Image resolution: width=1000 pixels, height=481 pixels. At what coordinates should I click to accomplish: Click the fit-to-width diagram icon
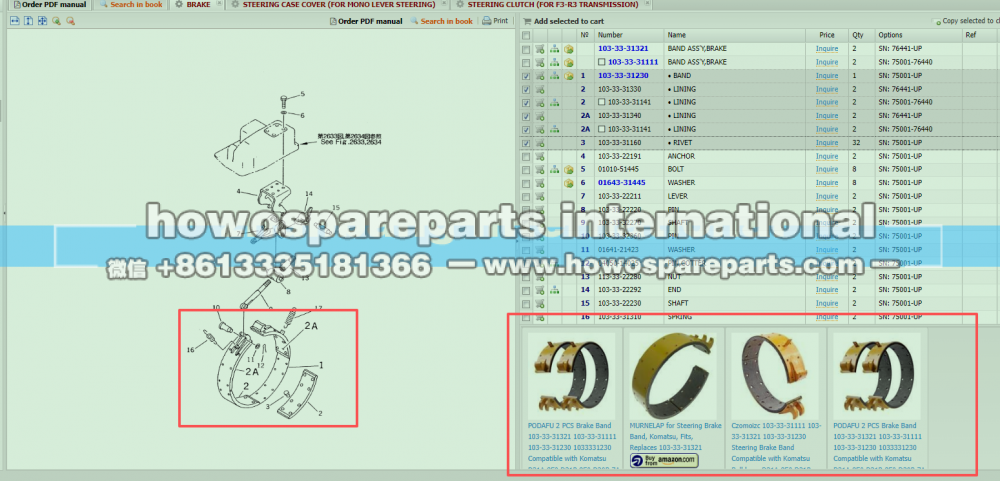click(15, 20)
